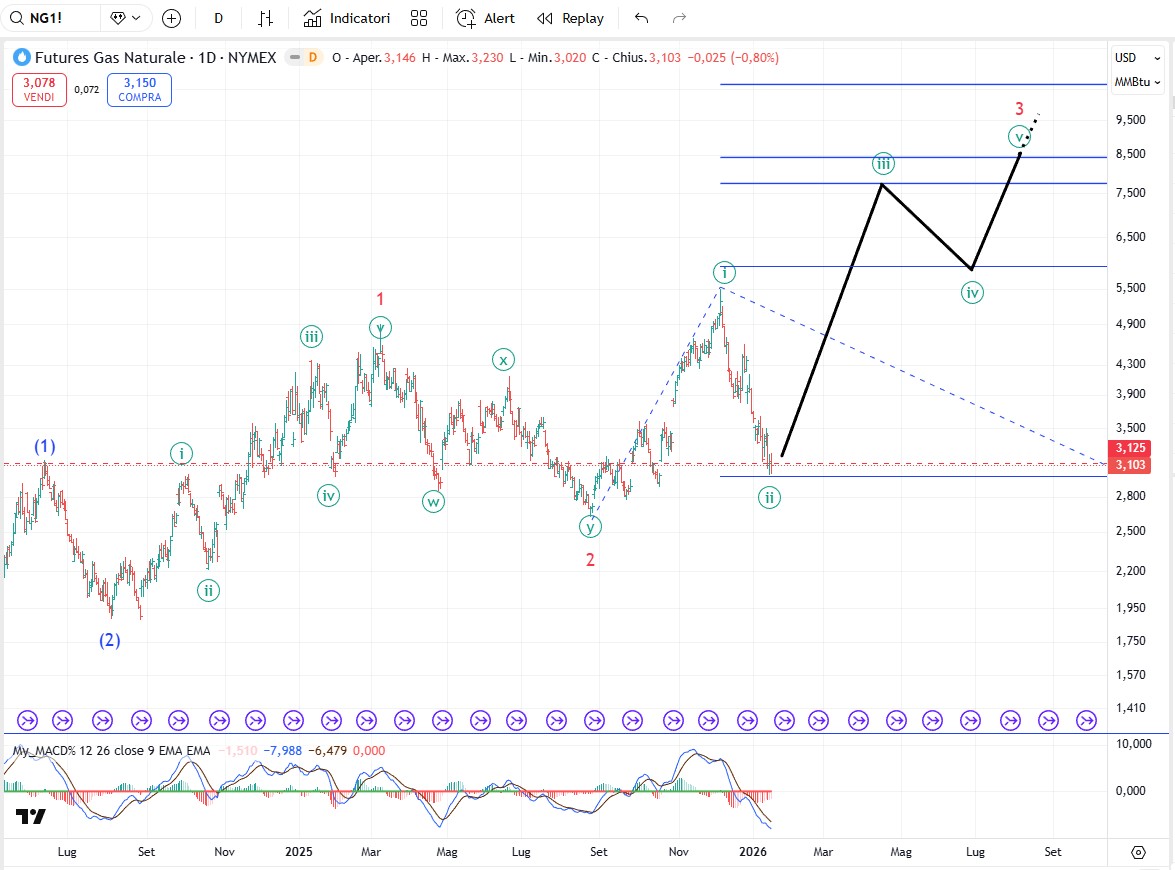Click the 3,078 VENDI sell button
This screenshot has height=870, width=1175.
click(38, 90)
